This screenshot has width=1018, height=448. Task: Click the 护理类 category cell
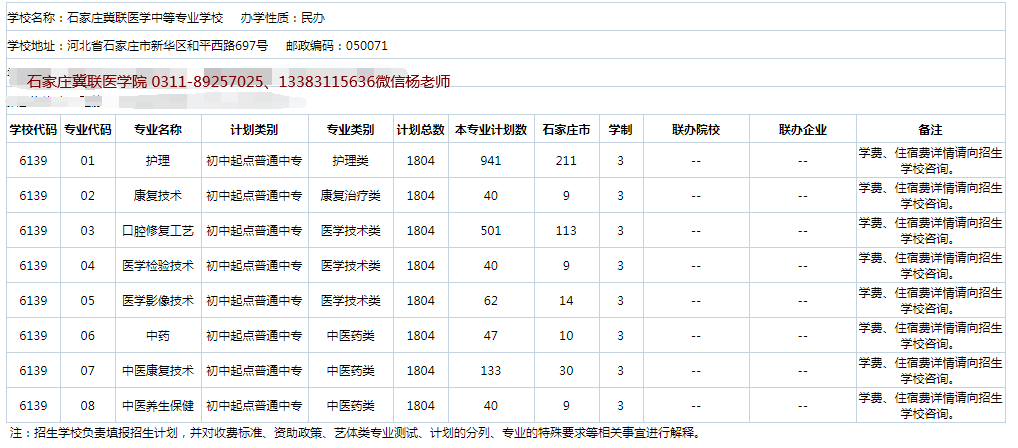point(350,161)
